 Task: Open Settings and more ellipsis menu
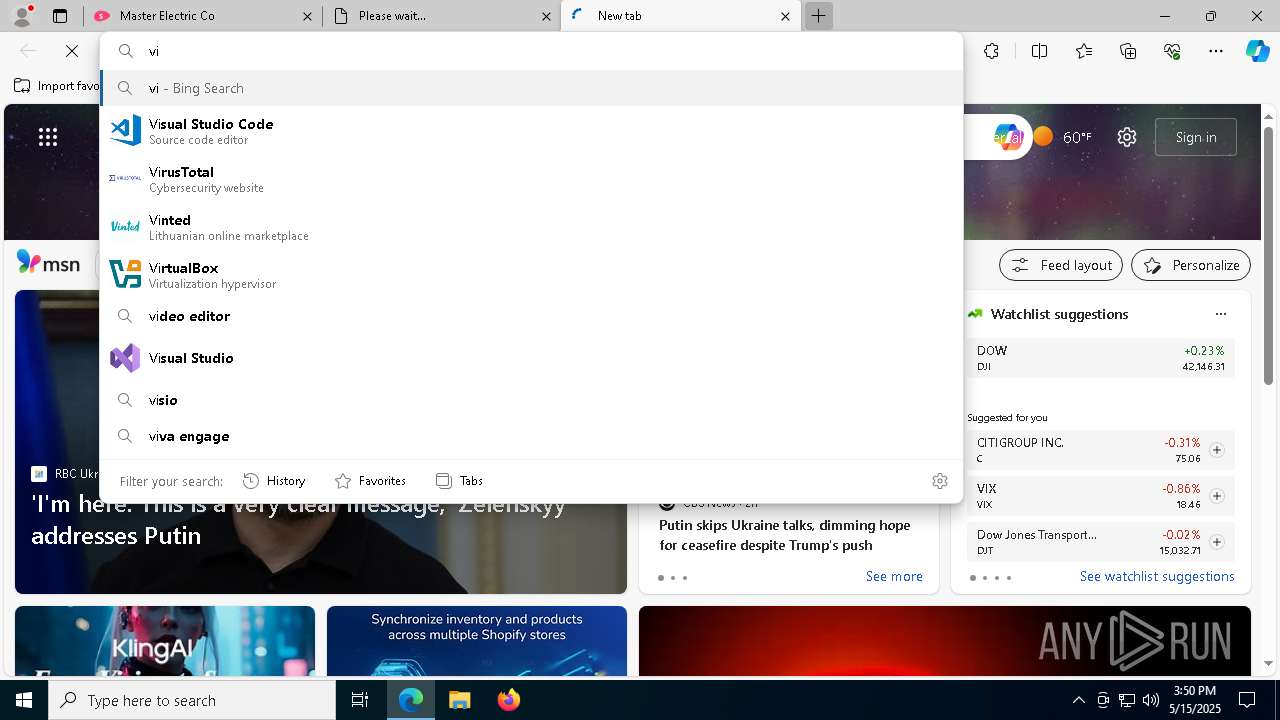1216,51
